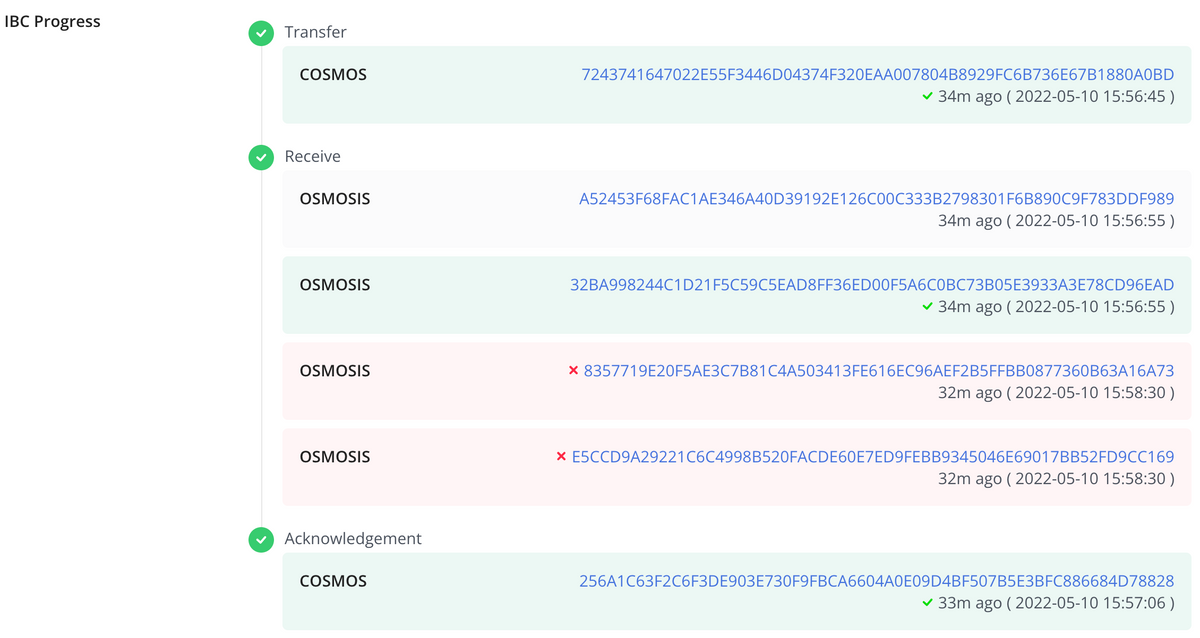Viewport: 1200px width, 638px height.
Task: Click the Transfer step label
Action: (316, 32)
